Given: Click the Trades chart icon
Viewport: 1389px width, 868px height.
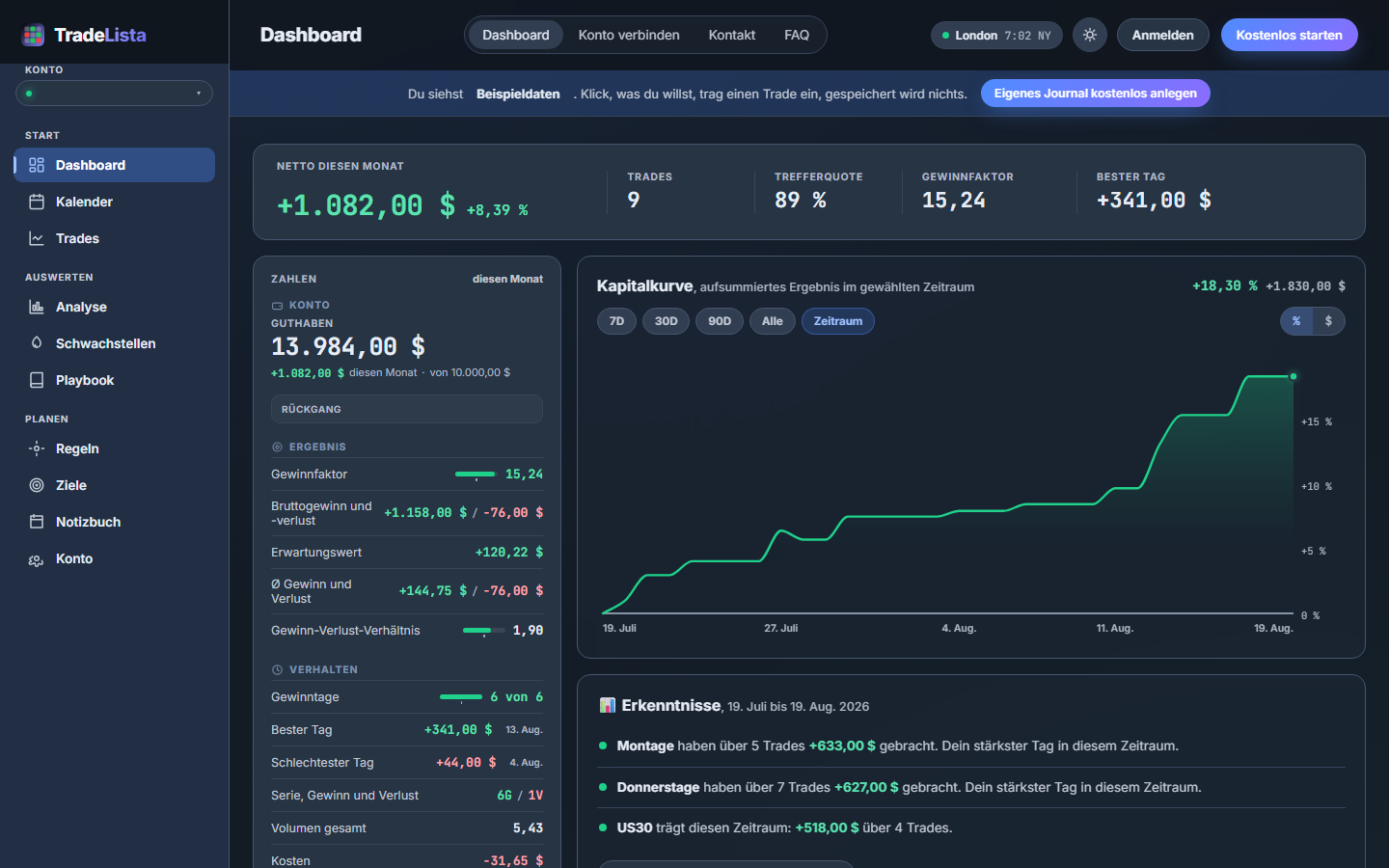Looking at the screenshot, I should click(37, 238).
